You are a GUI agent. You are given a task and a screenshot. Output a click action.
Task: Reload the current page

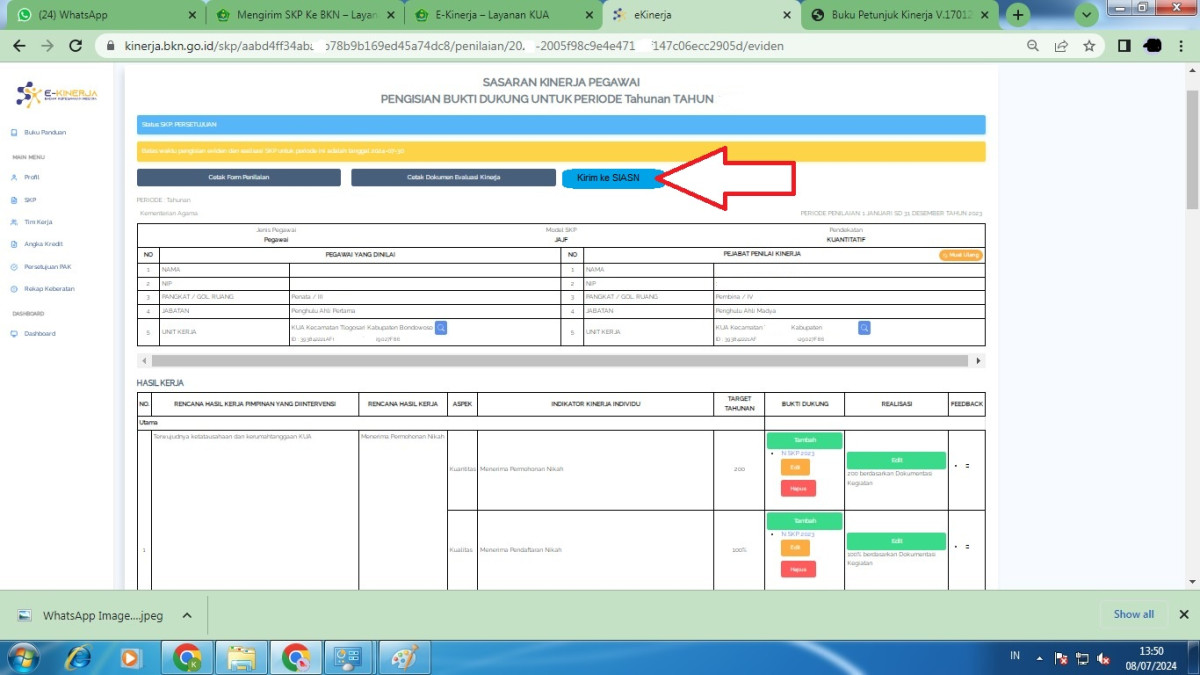pyautogui.click(x=75, y=46)
